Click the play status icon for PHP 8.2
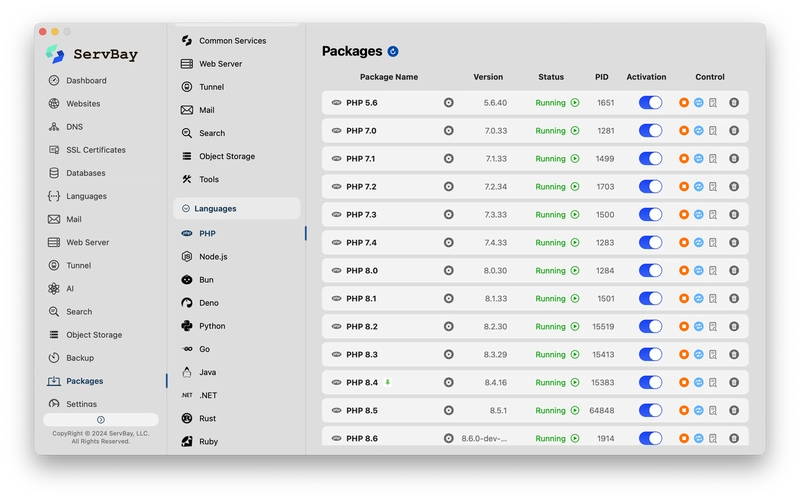Screen dimensions: 800x500 point(575,326)
